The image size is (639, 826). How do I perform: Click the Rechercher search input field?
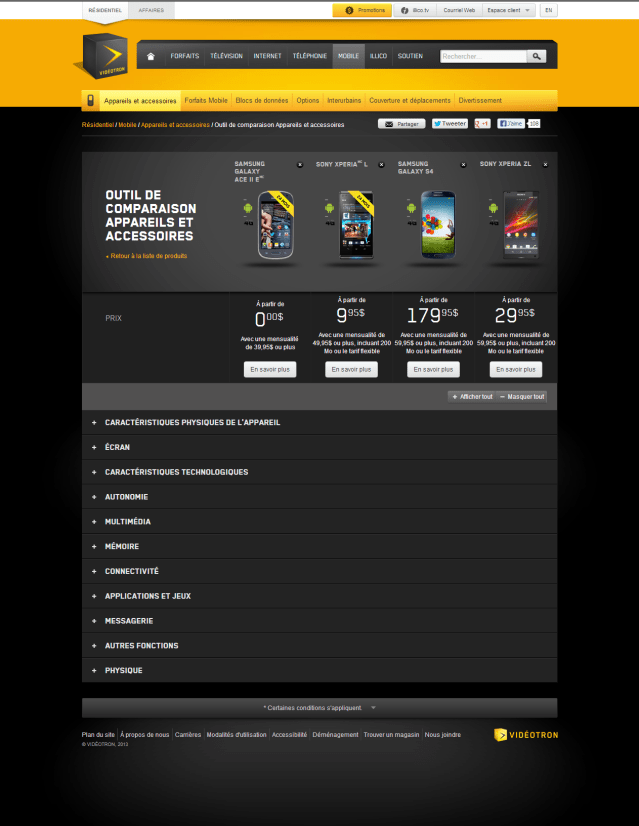point(483,57)
